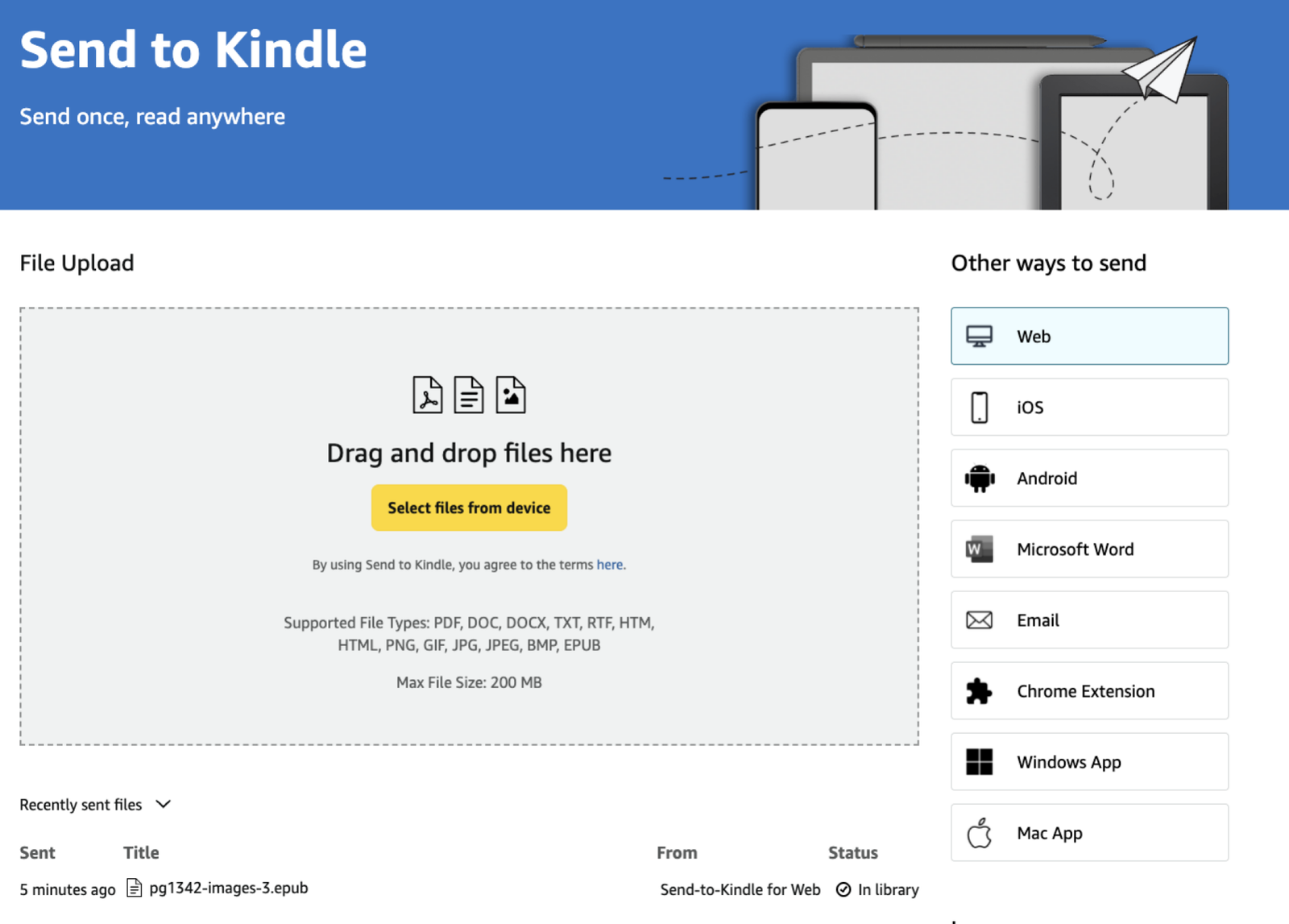Click the Windows App squares icon

coord(979,761)
